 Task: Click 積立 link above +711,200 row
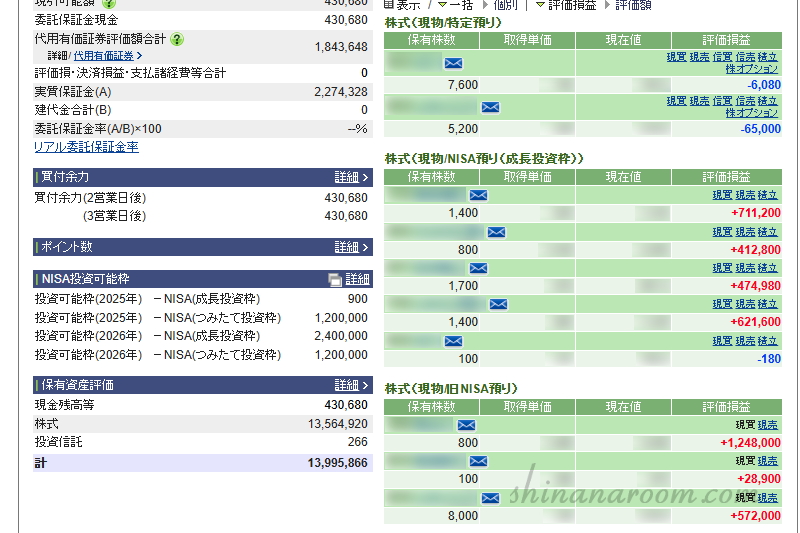[x=768, y=195]
